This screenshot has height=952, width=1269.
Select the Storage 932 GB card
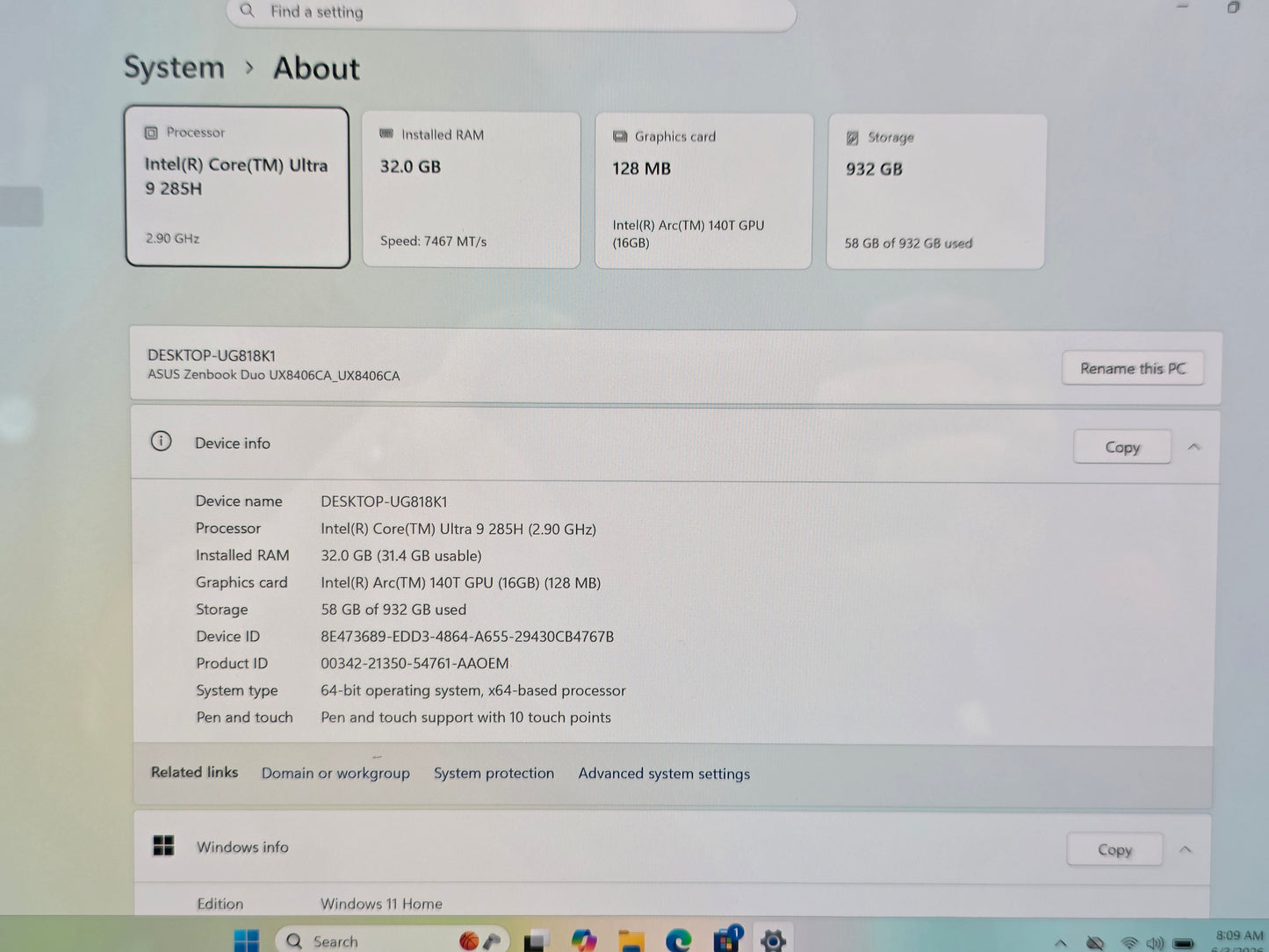click(x=936, y=191)
